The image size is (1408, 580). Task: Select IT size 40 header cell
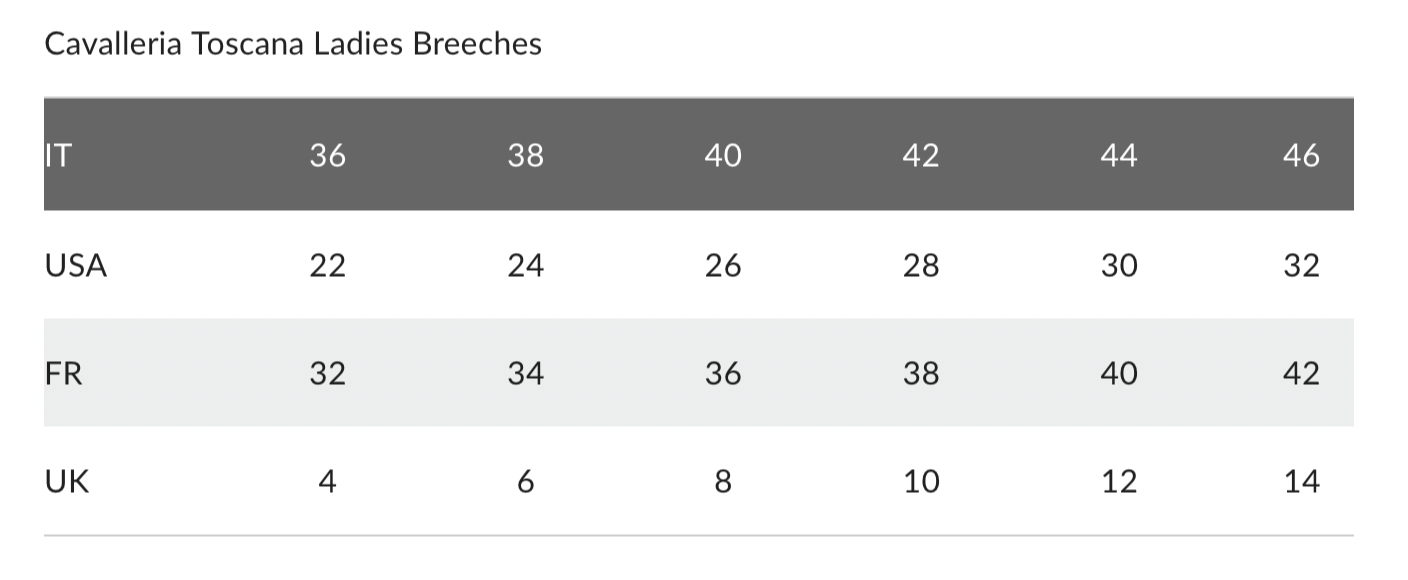point(723,156)
